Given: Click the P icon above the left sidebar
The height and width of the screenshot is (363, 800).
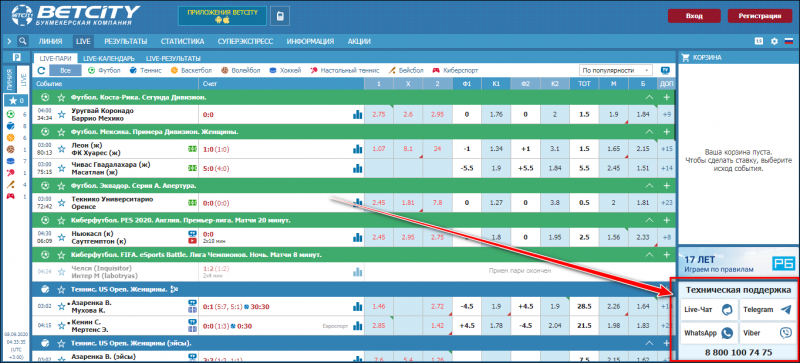Looking at the screenshot, I should [16, 57].
